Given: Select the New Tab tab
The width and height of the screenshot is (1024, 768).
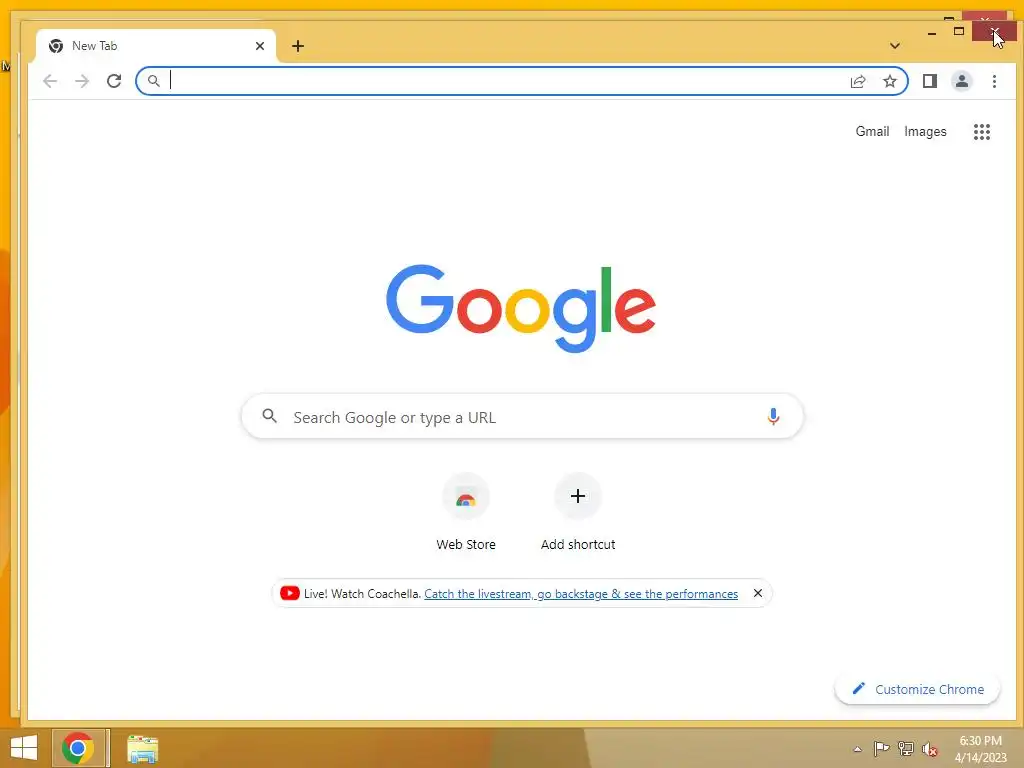Looking at the screenshot, I should [156, 46].
